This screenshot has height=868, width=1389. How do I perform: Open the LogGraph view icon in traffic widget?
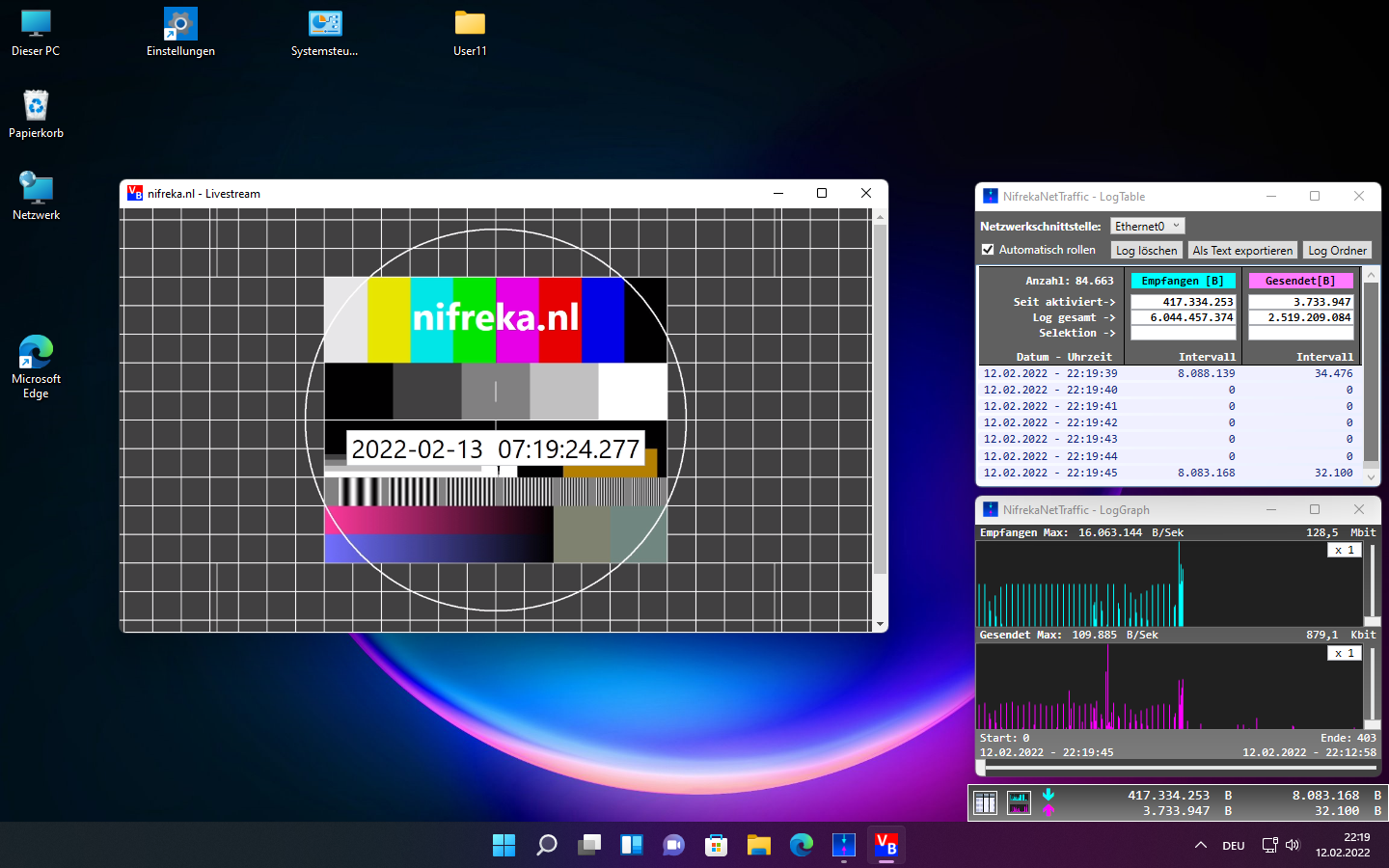[x=1019, y=802]
